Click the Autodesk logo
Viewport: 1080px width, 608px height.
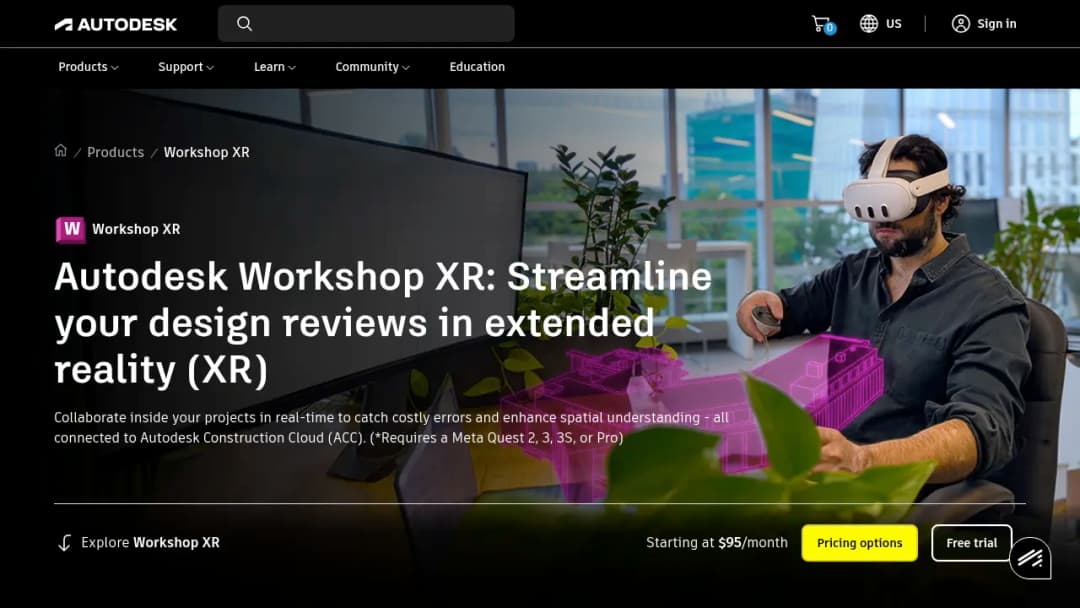[116, 24]
